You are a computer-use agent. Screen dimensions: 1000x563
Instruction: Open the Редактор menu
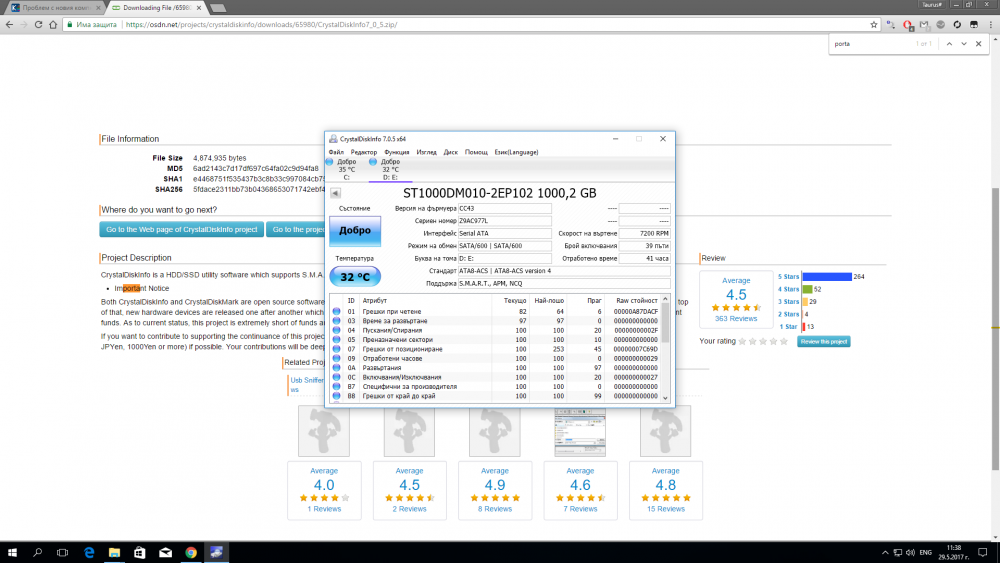coord(364,152)
